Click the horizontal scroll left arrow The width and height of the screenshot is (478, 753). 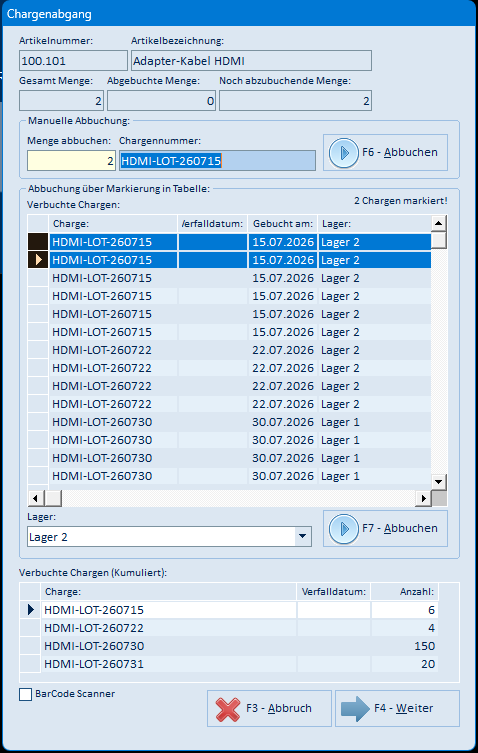35,498
